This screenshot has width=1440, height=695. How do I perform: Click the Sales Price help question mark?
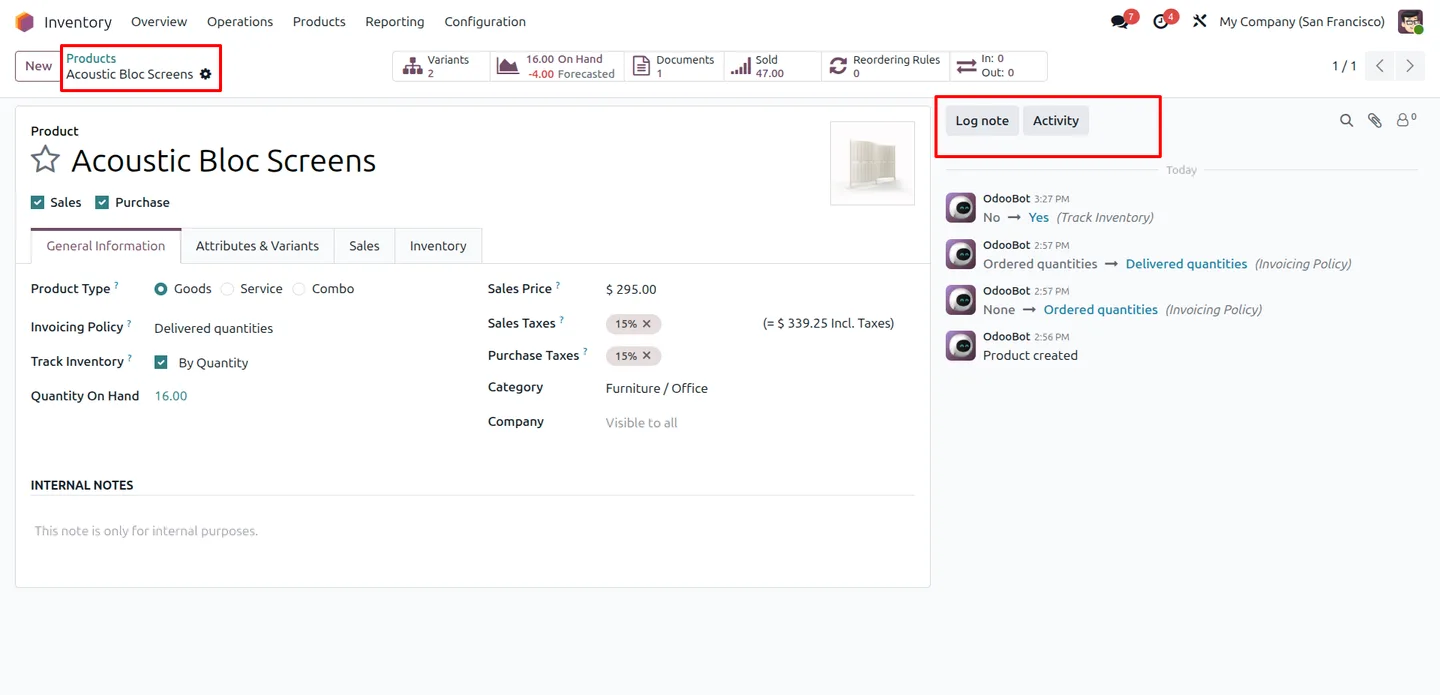click(x=558, y=285)
